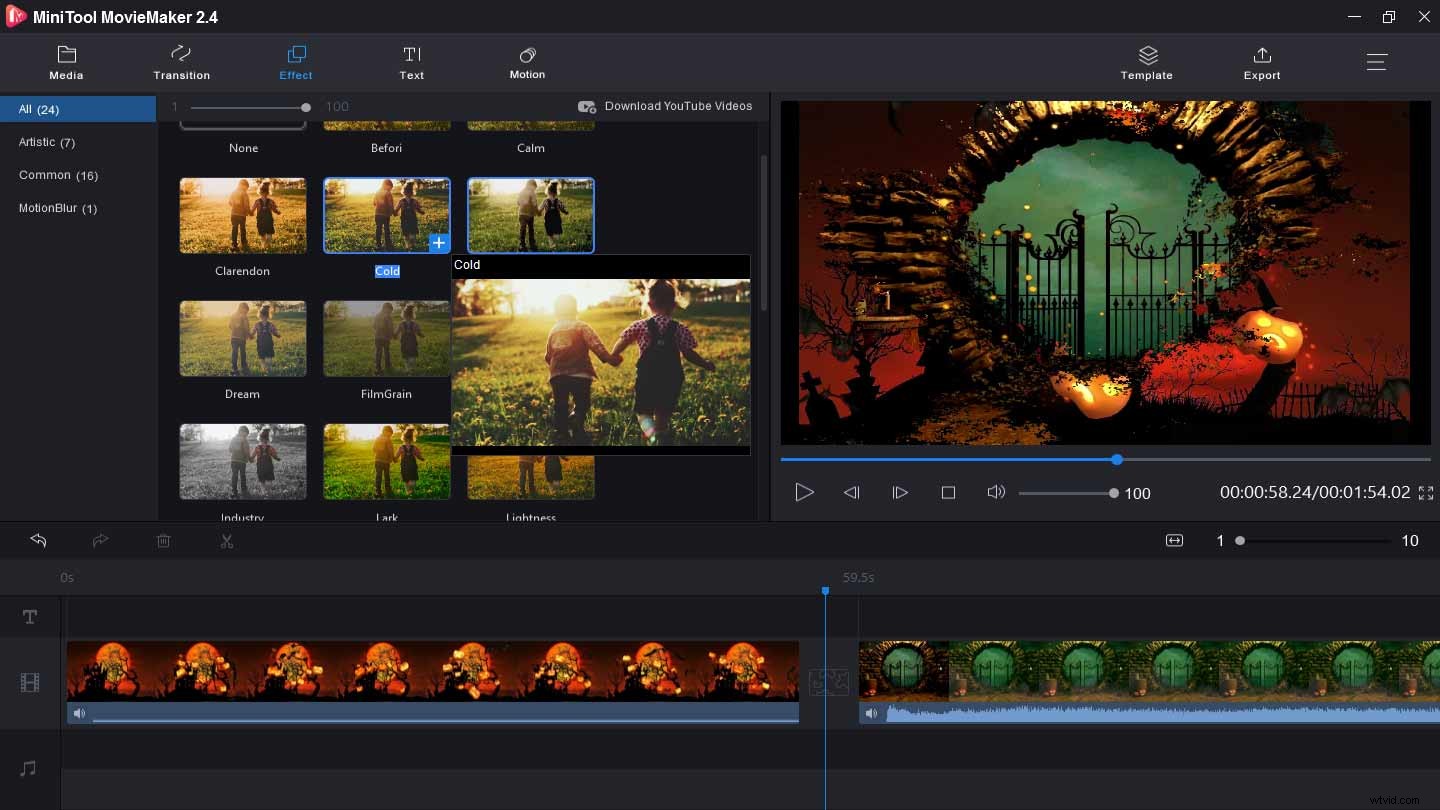
Task: Mute audio on the first timeline clip
Action: coord(80,713)
